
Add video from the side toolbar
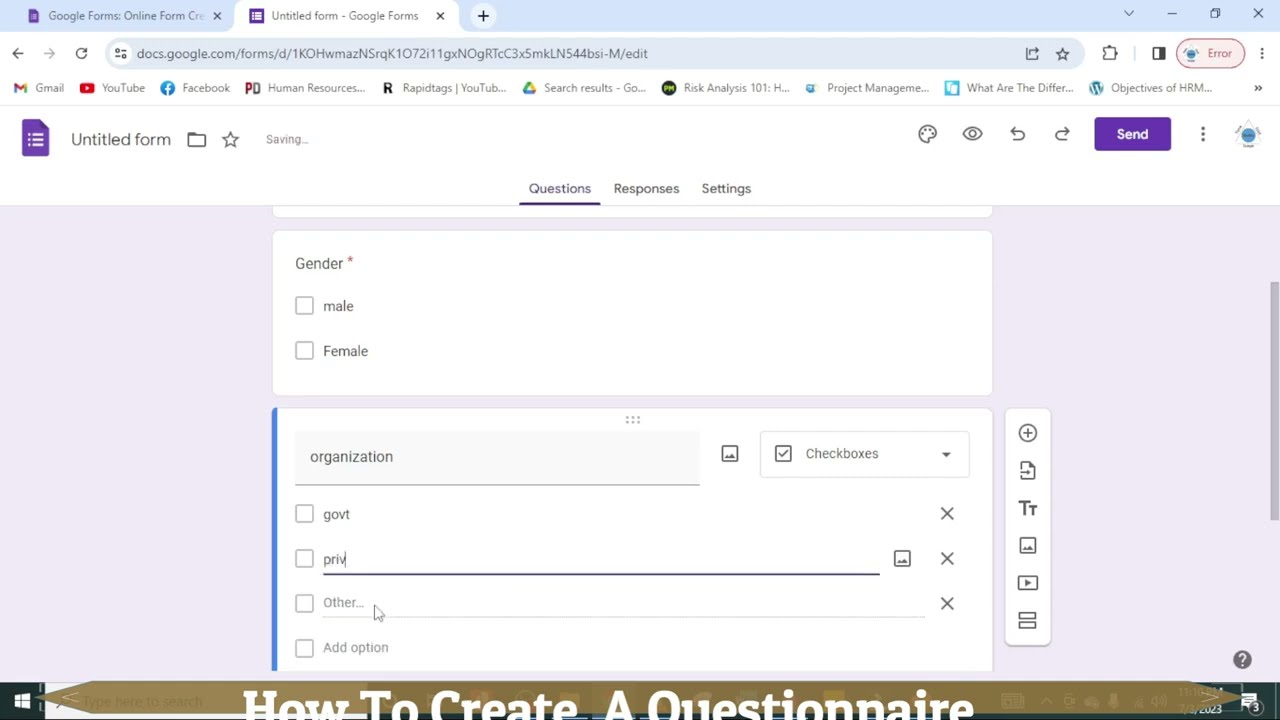1027,583
